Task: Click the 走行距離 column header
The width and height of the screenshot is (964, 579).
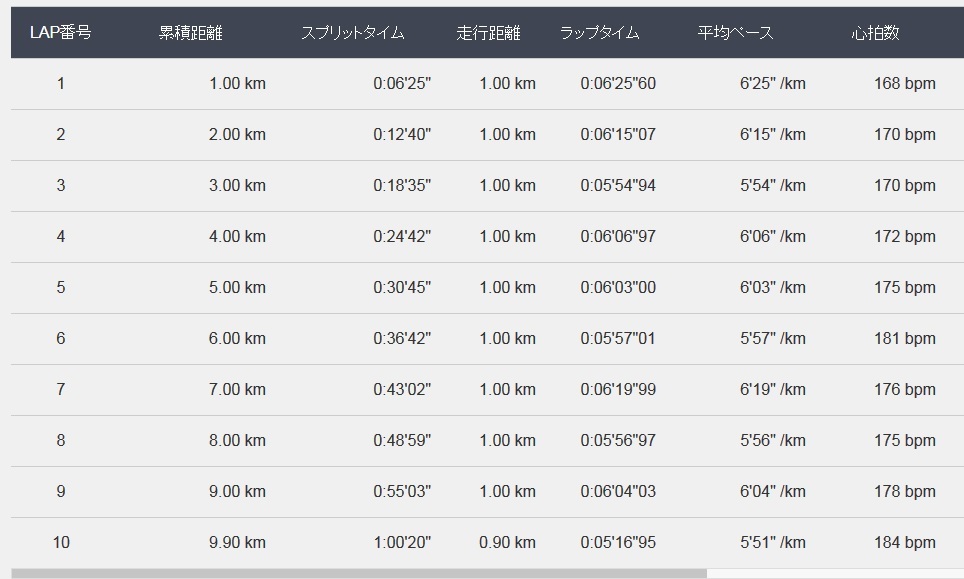Action: tap(488, 32)
